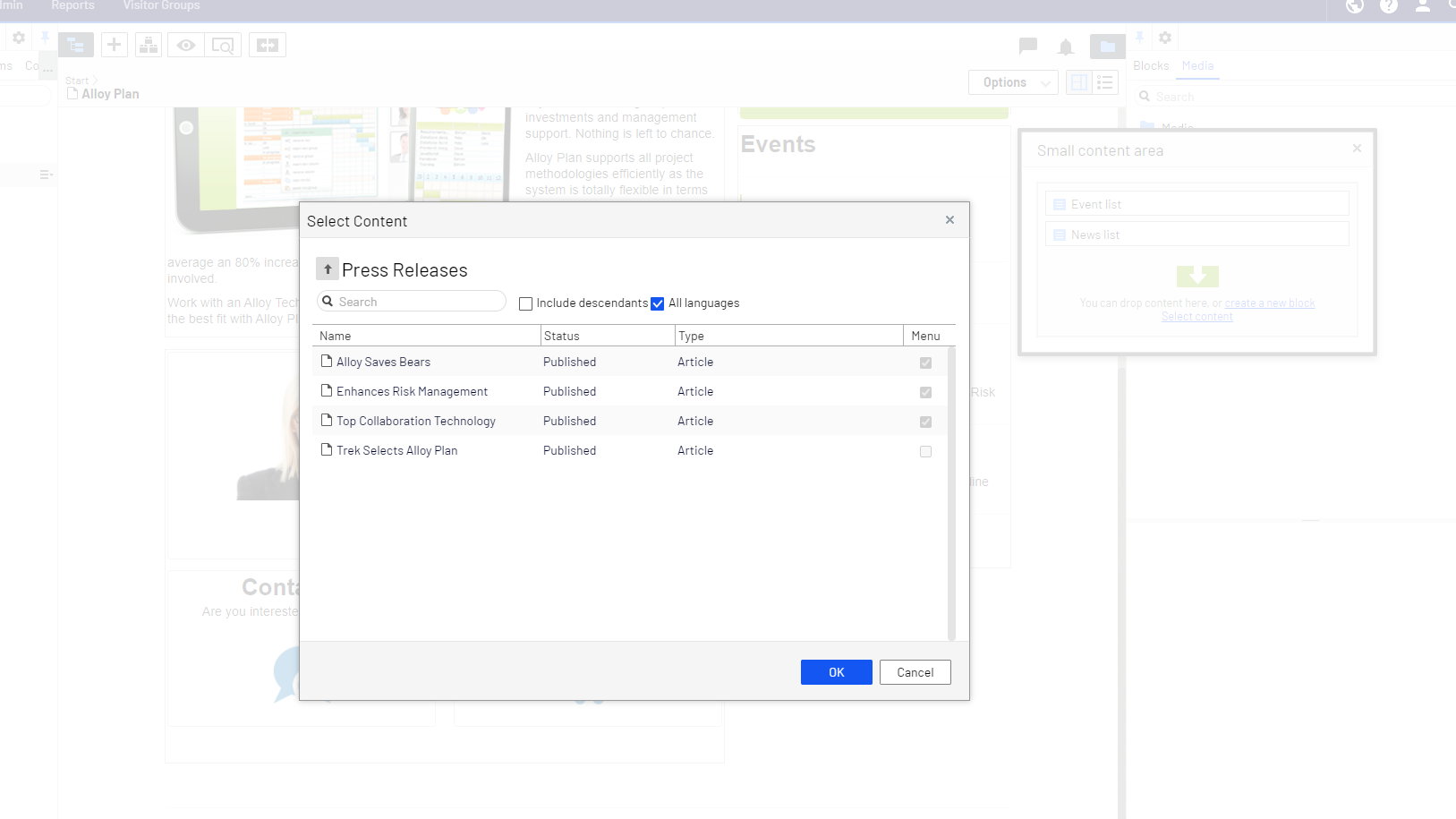Toggle Menu checkbox for Trek Selects Alloy Plan

[x=925, y=451]
